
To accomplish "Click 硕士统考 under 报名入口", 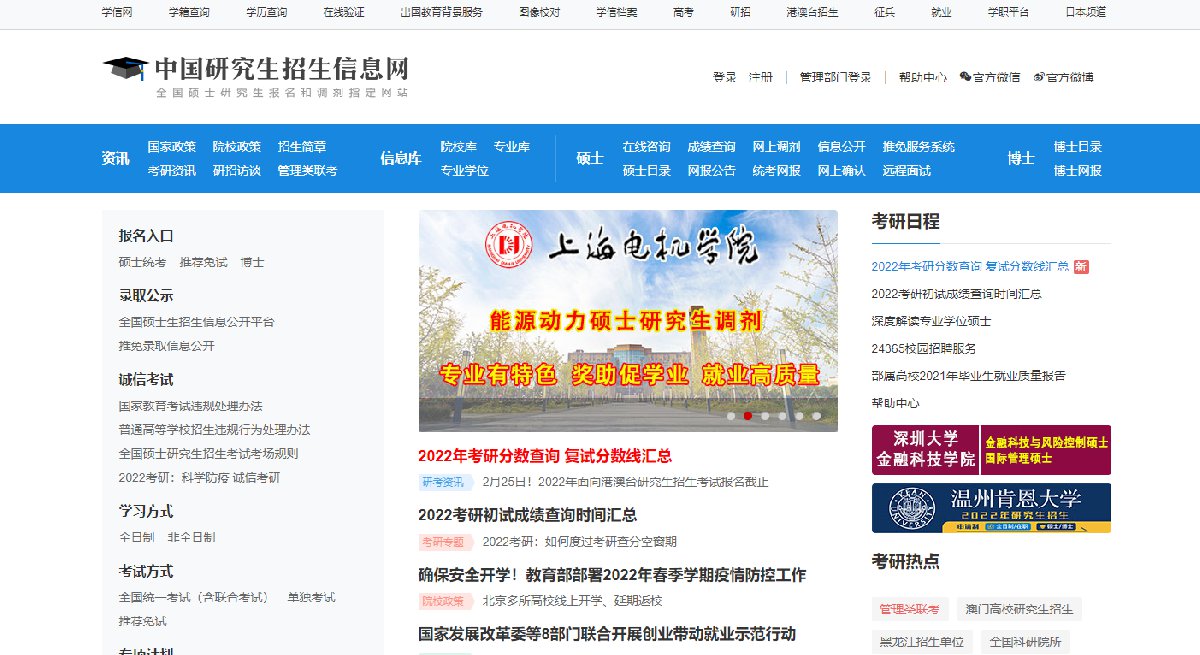I will tap(143, 262).
